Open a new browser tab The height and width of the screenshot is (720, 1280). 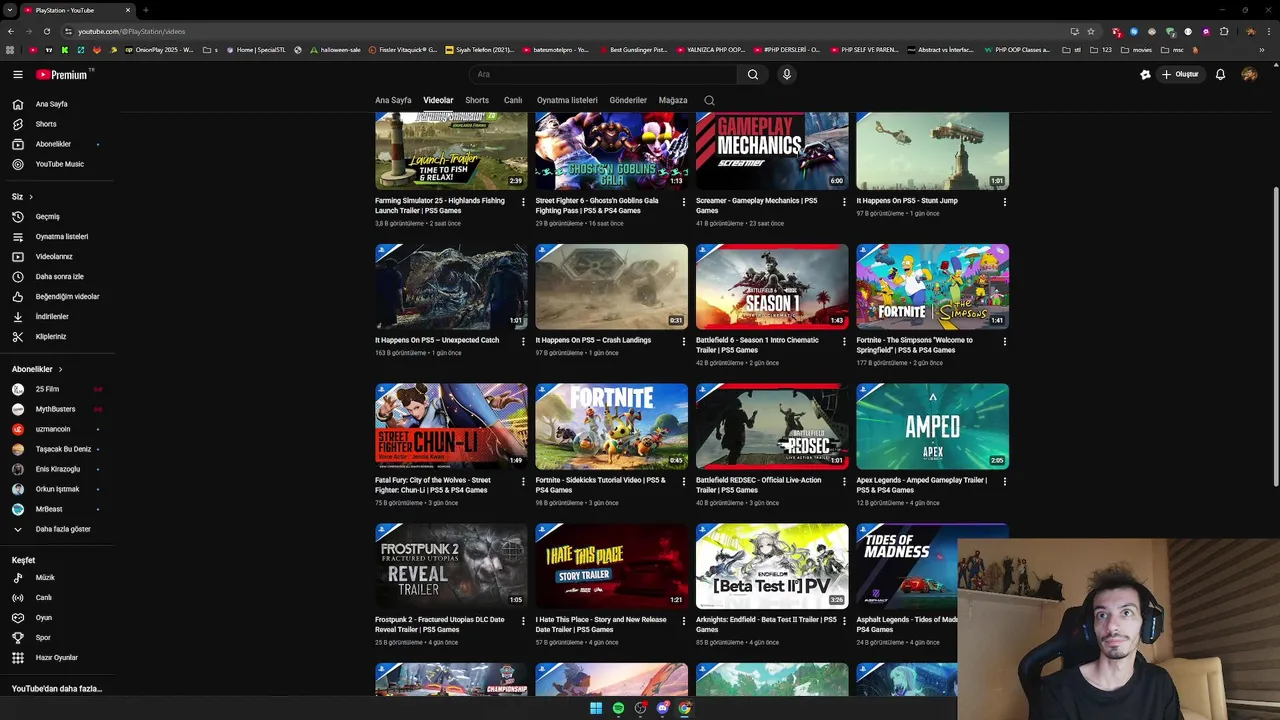pos(146,10)
